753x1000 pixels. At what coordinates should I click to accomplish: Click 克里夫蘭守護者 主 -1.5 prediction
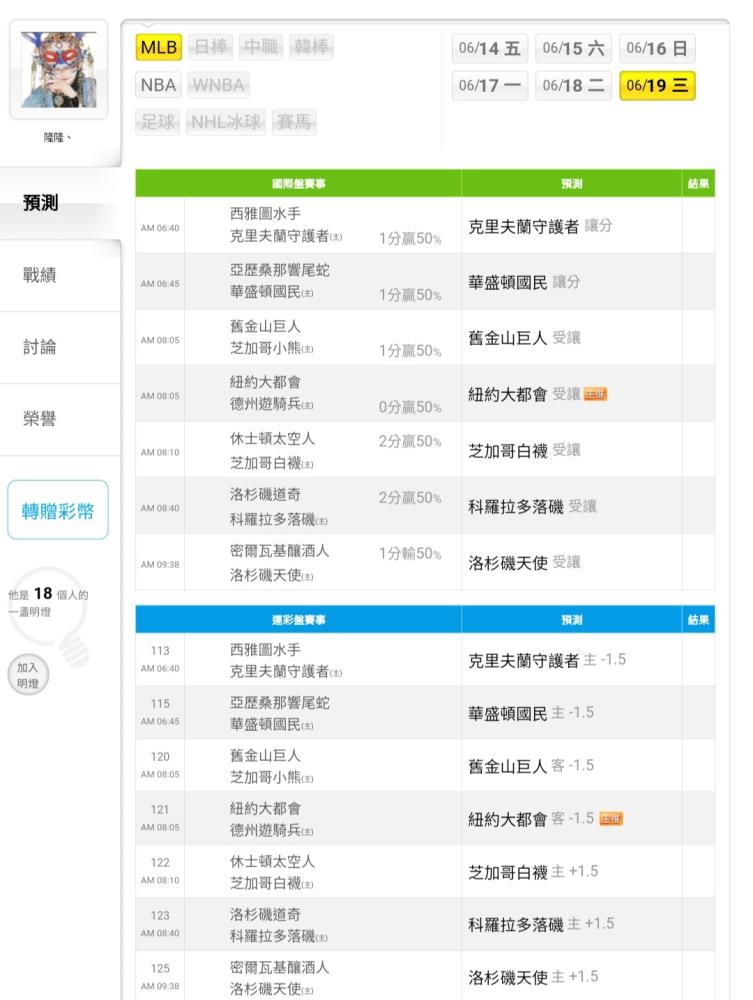(547, 661)
